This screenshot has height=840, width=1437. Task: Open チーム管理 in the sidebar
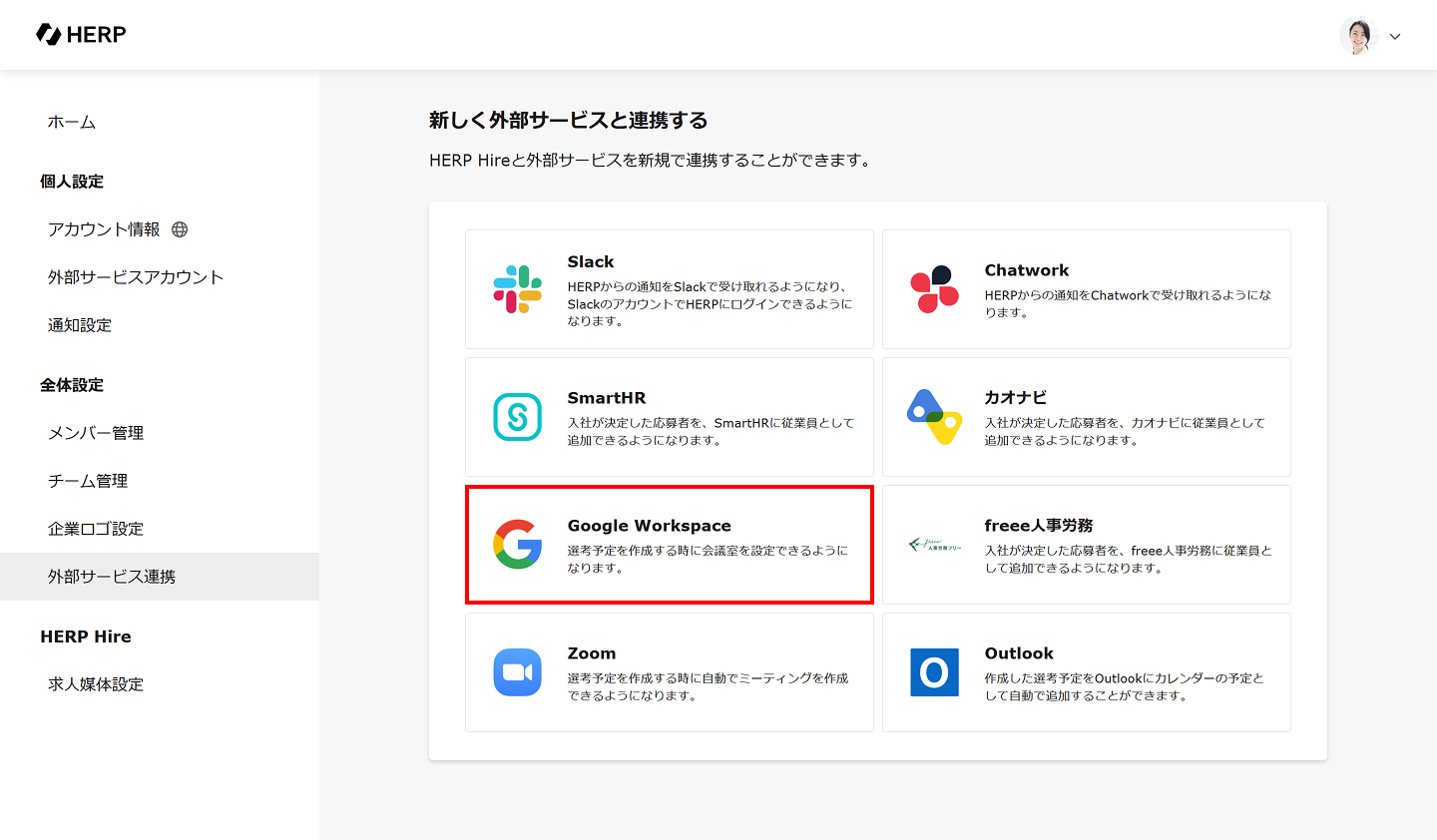click(x=88, y=481)
